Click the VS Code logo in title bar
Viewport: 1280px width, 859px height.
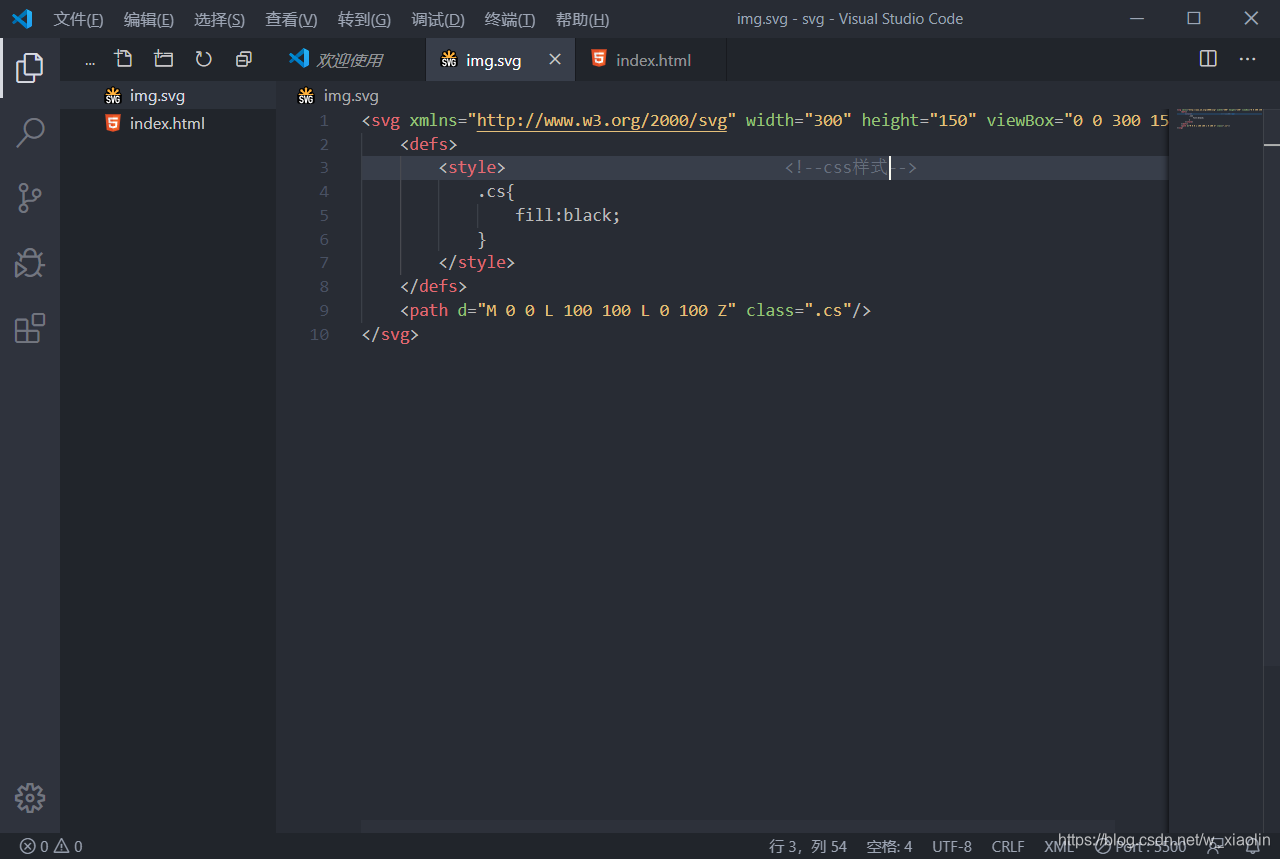coord(22,19)
